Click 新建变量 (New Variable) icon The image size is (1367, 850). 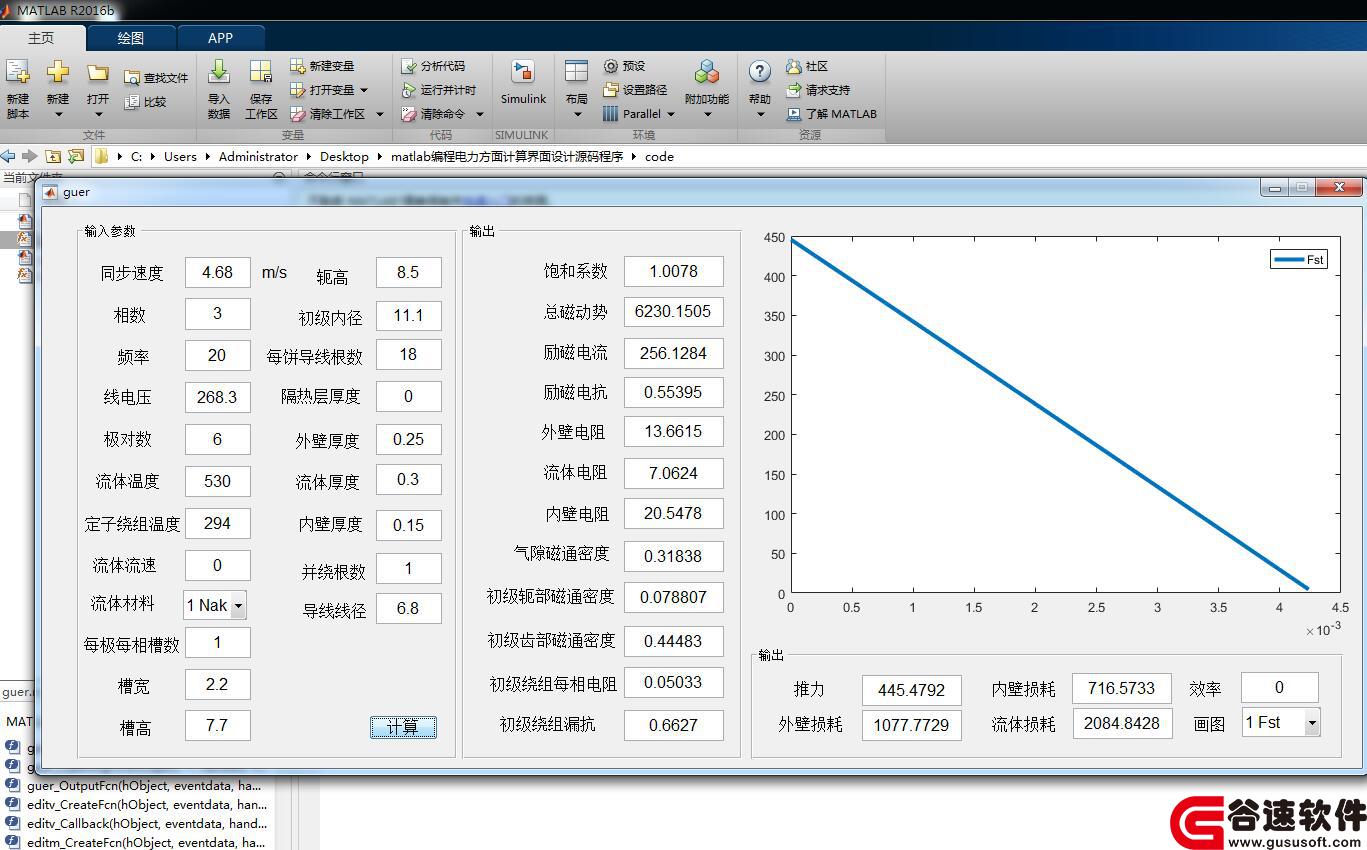pyautogui.click(x=297, y=65)
